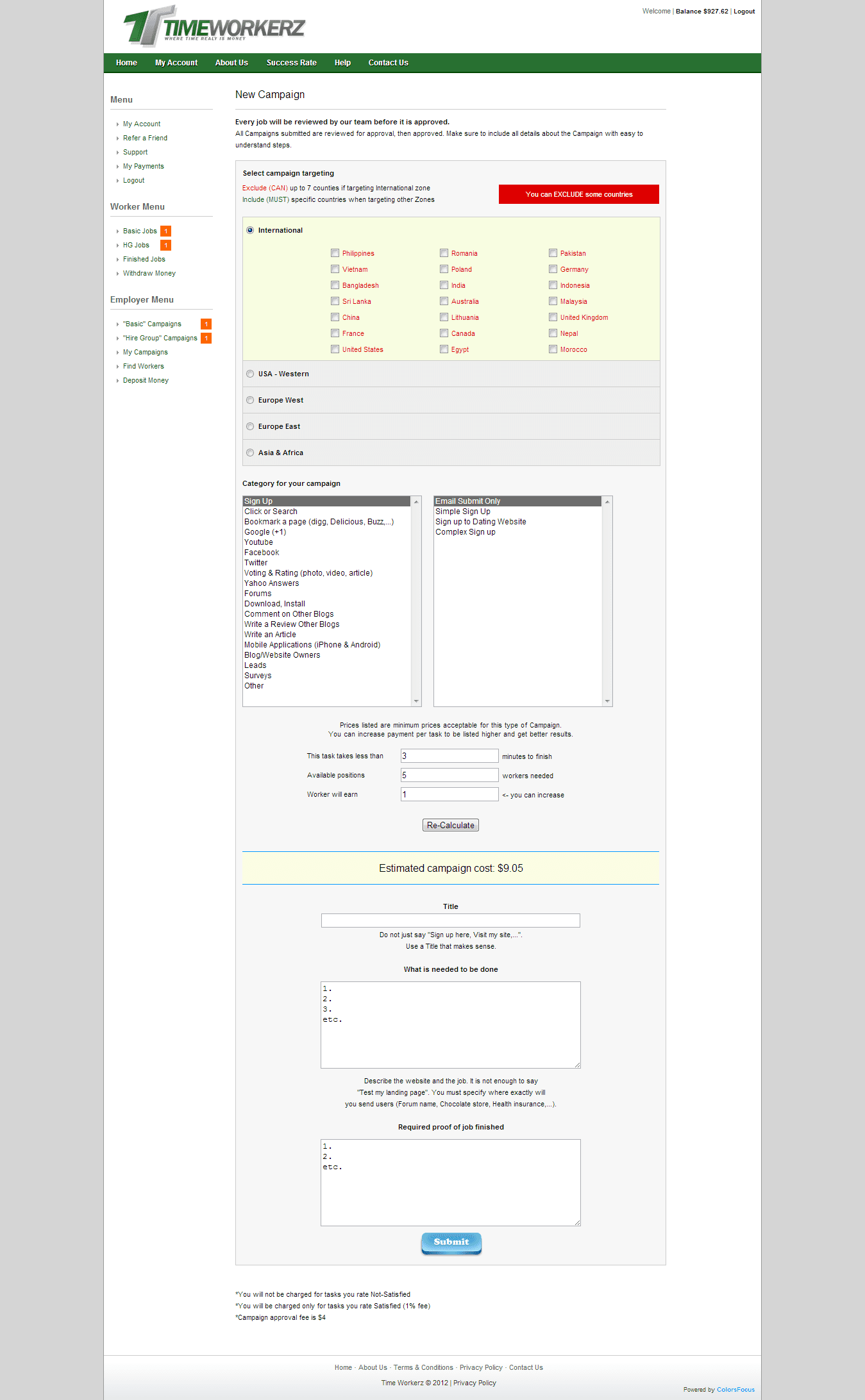Focus the Worker will earn field

click(x=449, y=795)
